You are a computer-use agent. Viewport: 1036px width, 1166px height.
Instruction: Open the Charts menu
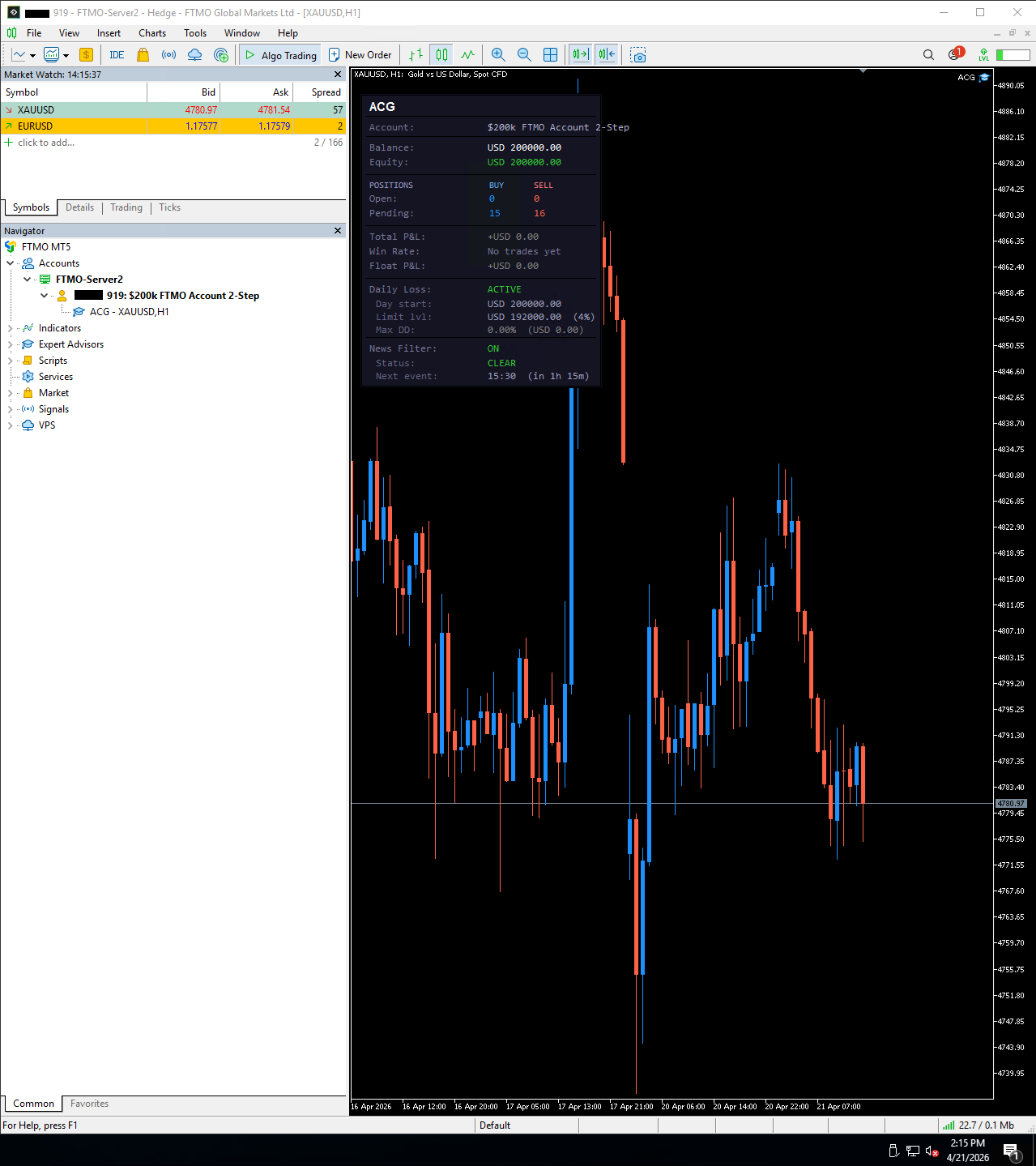[152, 33]
